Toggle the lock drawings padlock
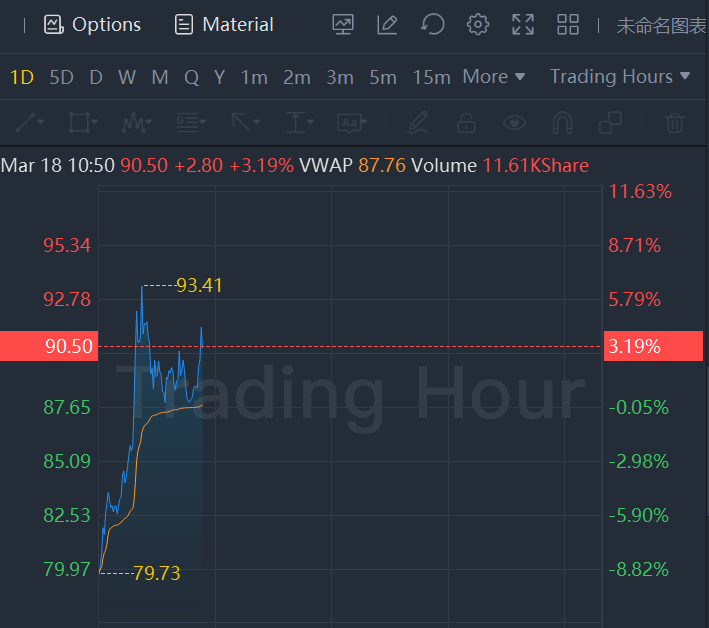This screenshot has height=628, width=709. click(x=466, y=123)
